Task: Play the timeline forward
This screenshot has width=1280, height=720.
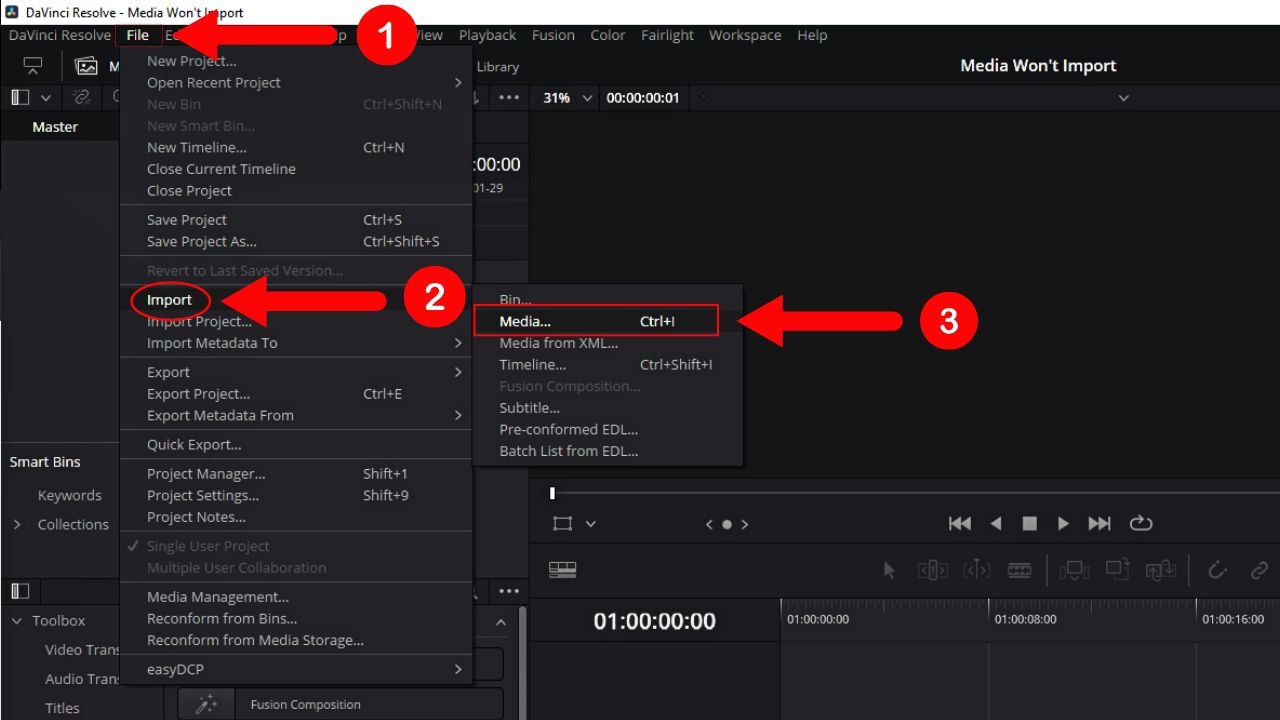Action: coord(1063,523)
